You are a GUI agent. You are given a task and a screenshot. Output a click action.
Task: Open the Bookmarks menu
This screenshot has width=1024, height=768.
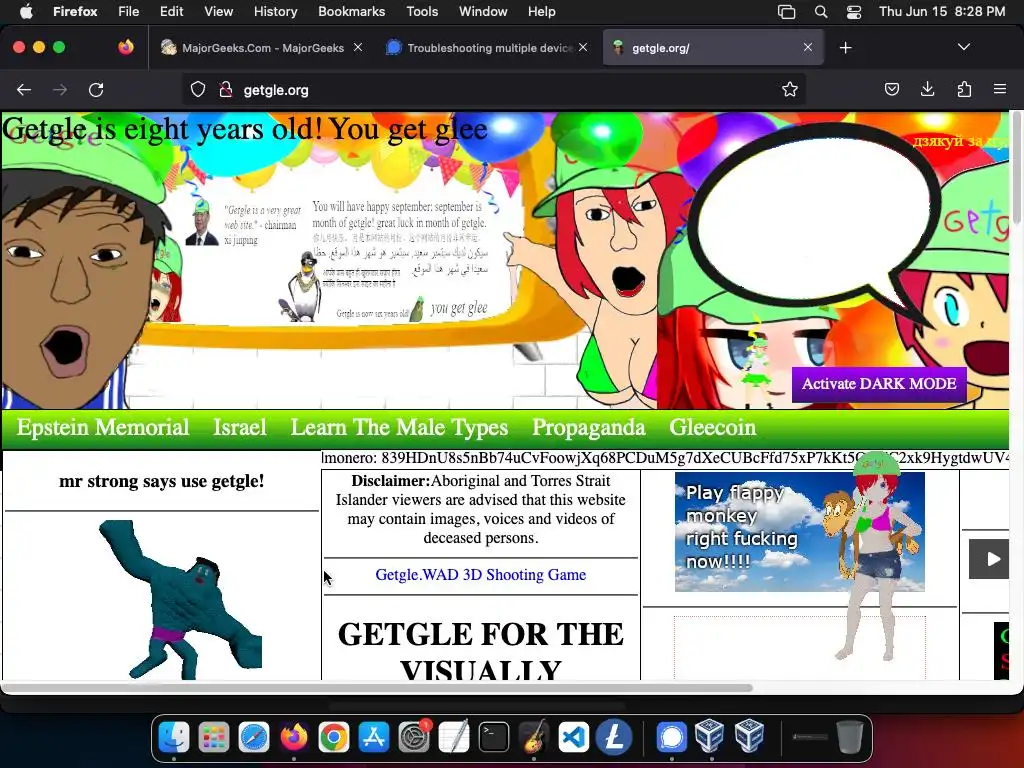point(351,12)
